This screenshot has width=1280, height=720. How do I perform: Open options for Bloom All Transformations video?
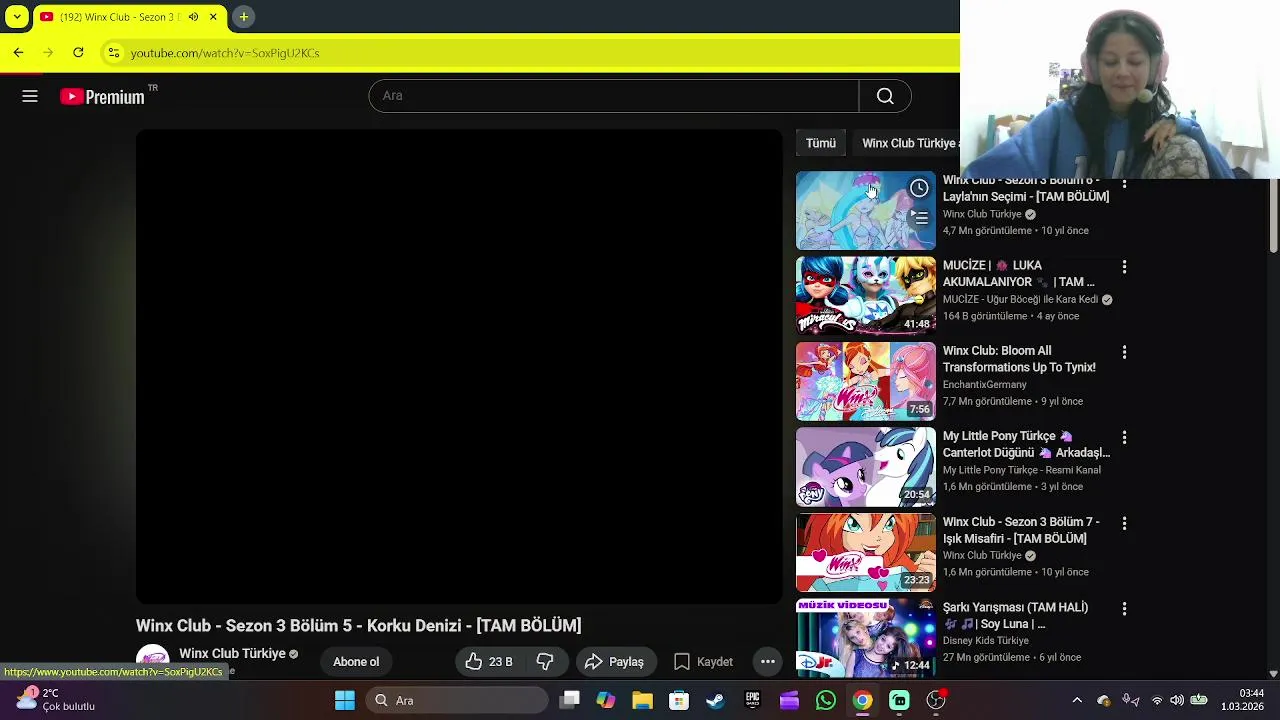click(x=1124, y=352)
